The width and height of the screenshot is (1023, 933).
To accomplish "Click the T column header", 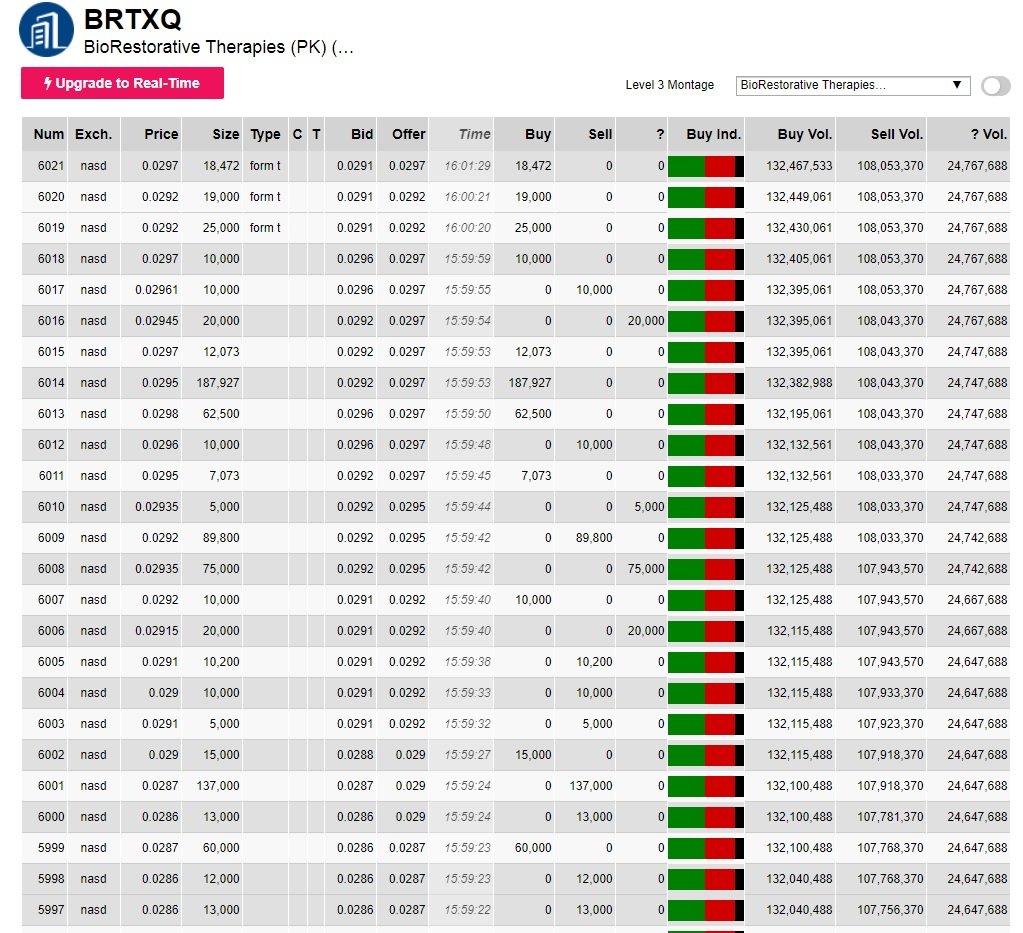I will (316, 134).
